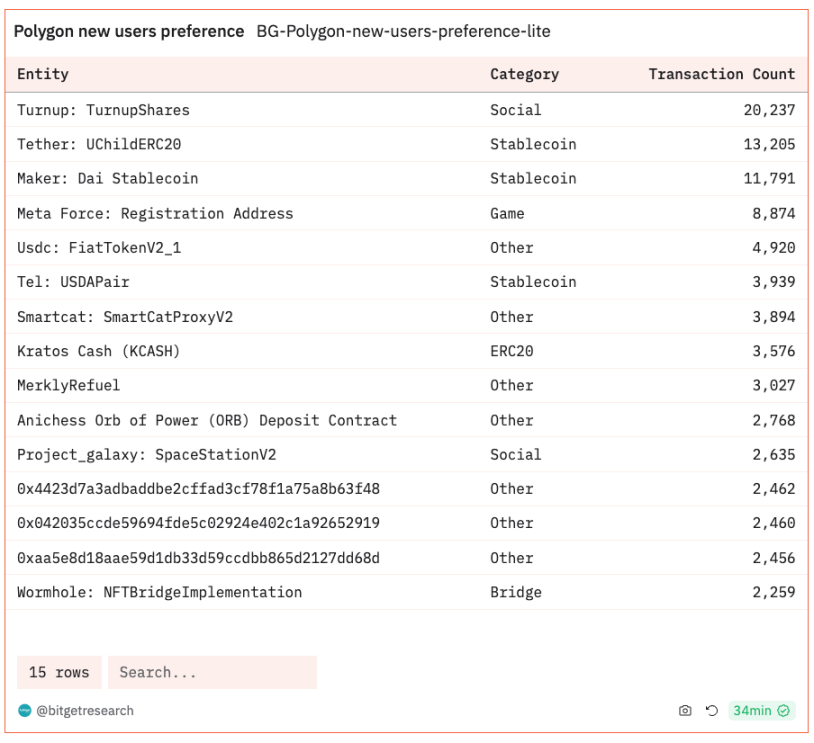
Task: Click the 34min freshness badge
Action: click(751, 711)
